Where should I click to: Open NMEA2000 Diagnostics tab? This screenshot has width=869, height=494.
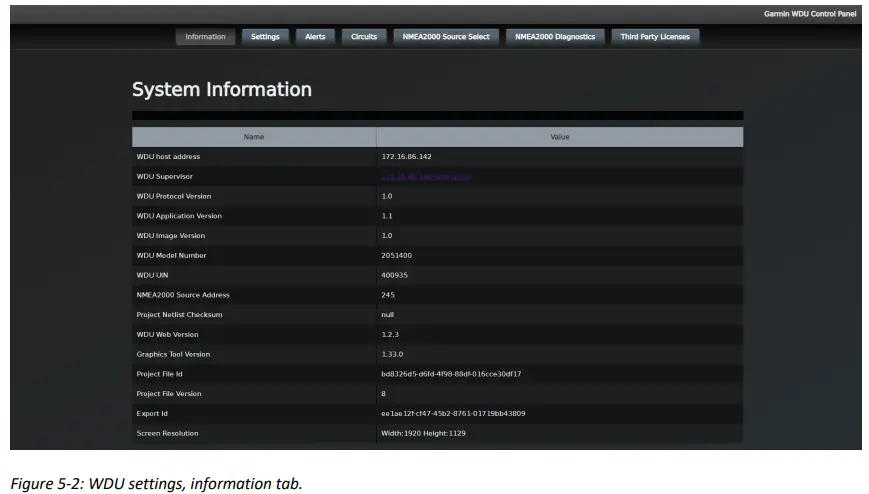tap(555, 37)
